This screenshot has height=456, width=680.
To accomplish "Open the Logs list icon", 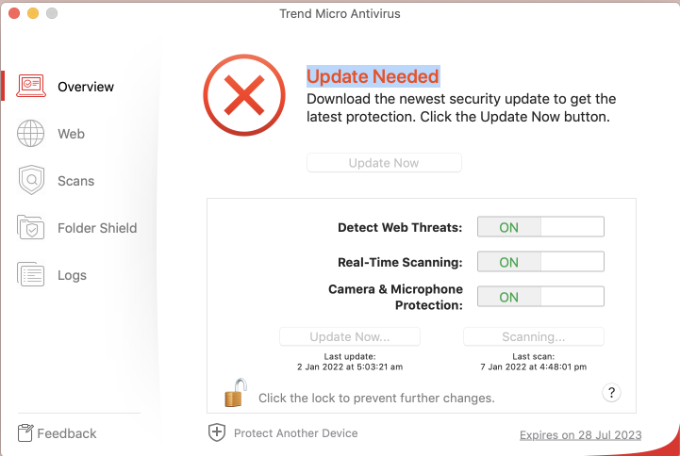I will 30,274.
